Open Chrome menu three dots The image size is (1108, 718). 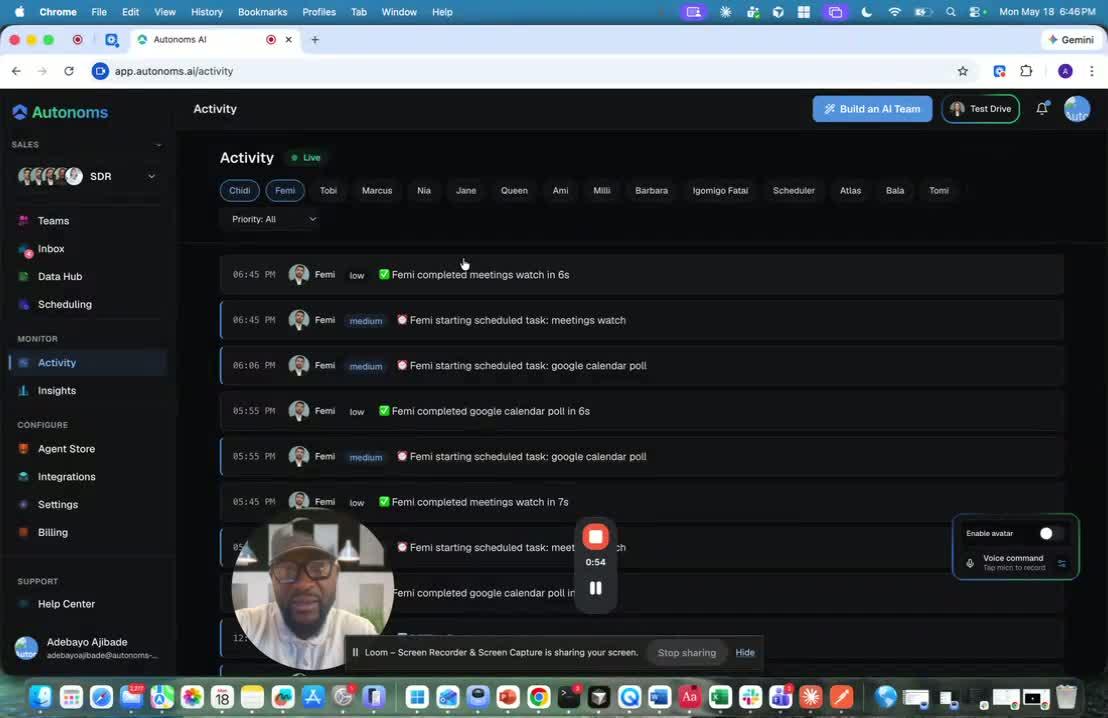pos(1092,71)
